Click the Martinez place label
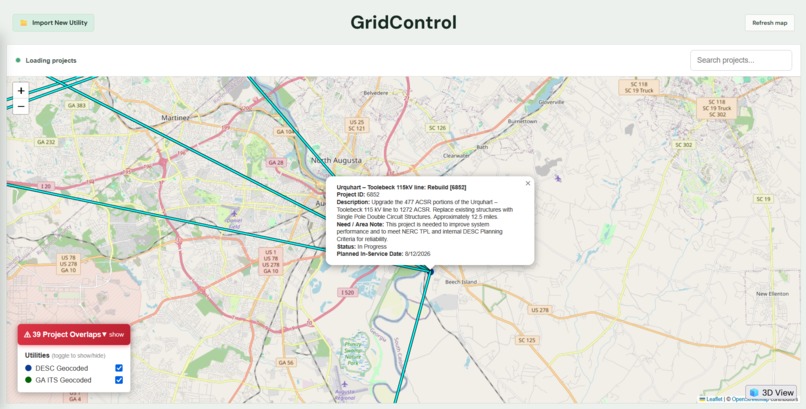This screenshot has width=806, height=409. [x=175, y=118]
